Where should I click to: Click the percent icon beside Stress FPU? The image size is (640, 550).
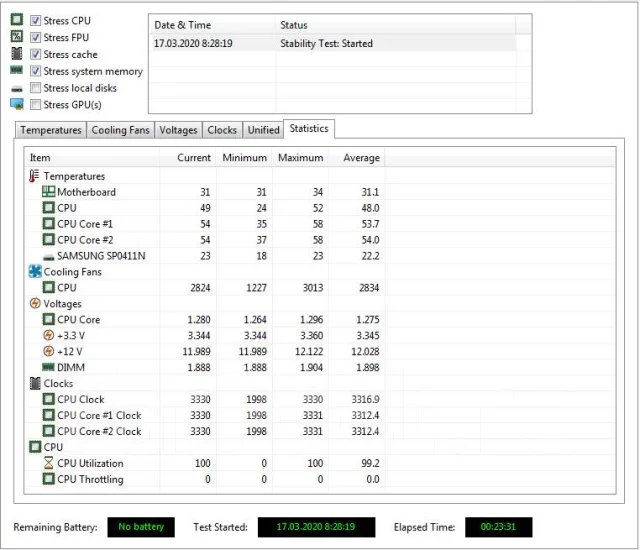(17, 36)
